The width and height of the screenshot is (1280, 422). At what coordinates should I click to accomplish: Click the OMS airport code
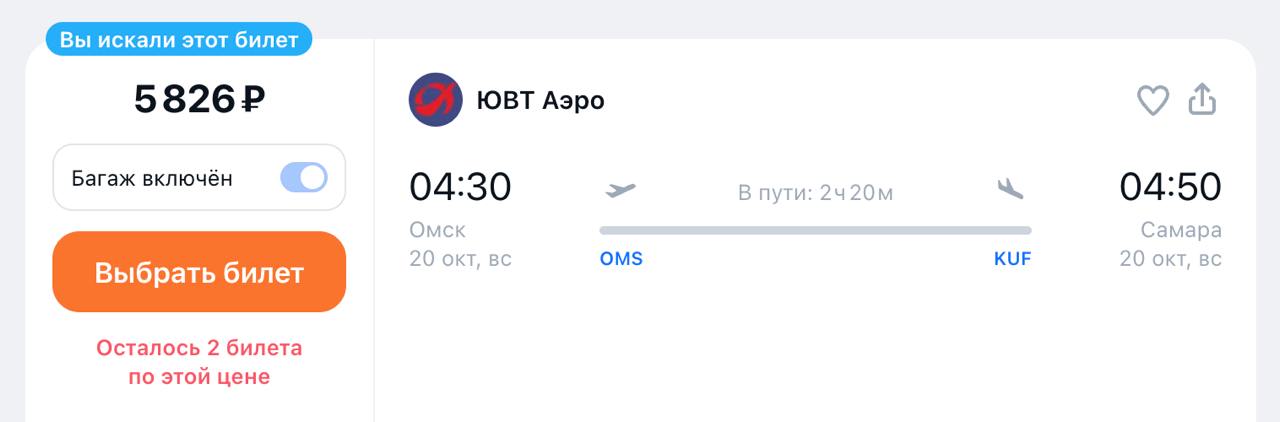621,260
